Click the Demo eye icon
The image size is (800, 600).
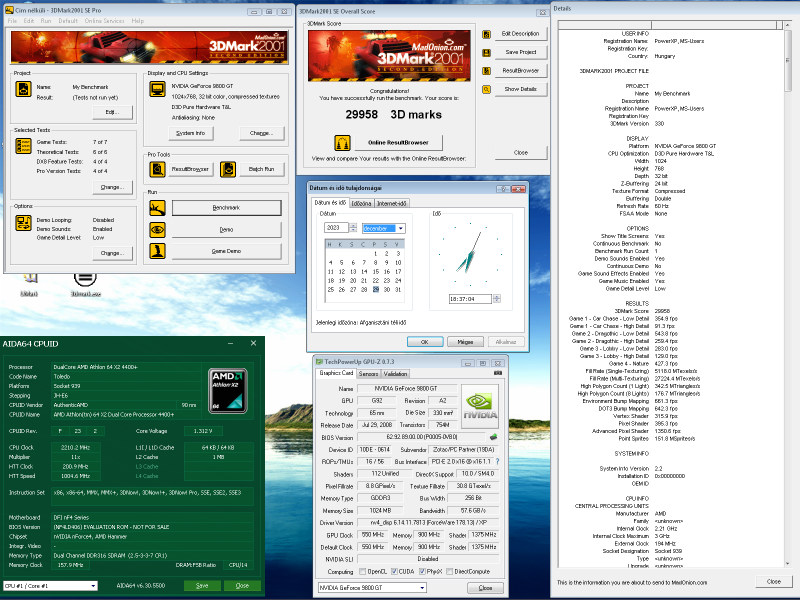pos(157,230)
